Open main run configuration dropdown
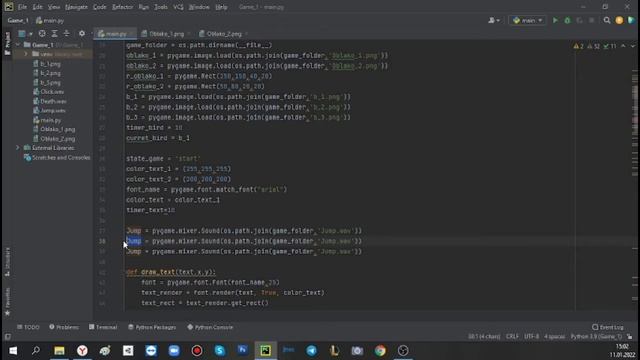Viewport: 640px width, 360px height. [527, 20]
